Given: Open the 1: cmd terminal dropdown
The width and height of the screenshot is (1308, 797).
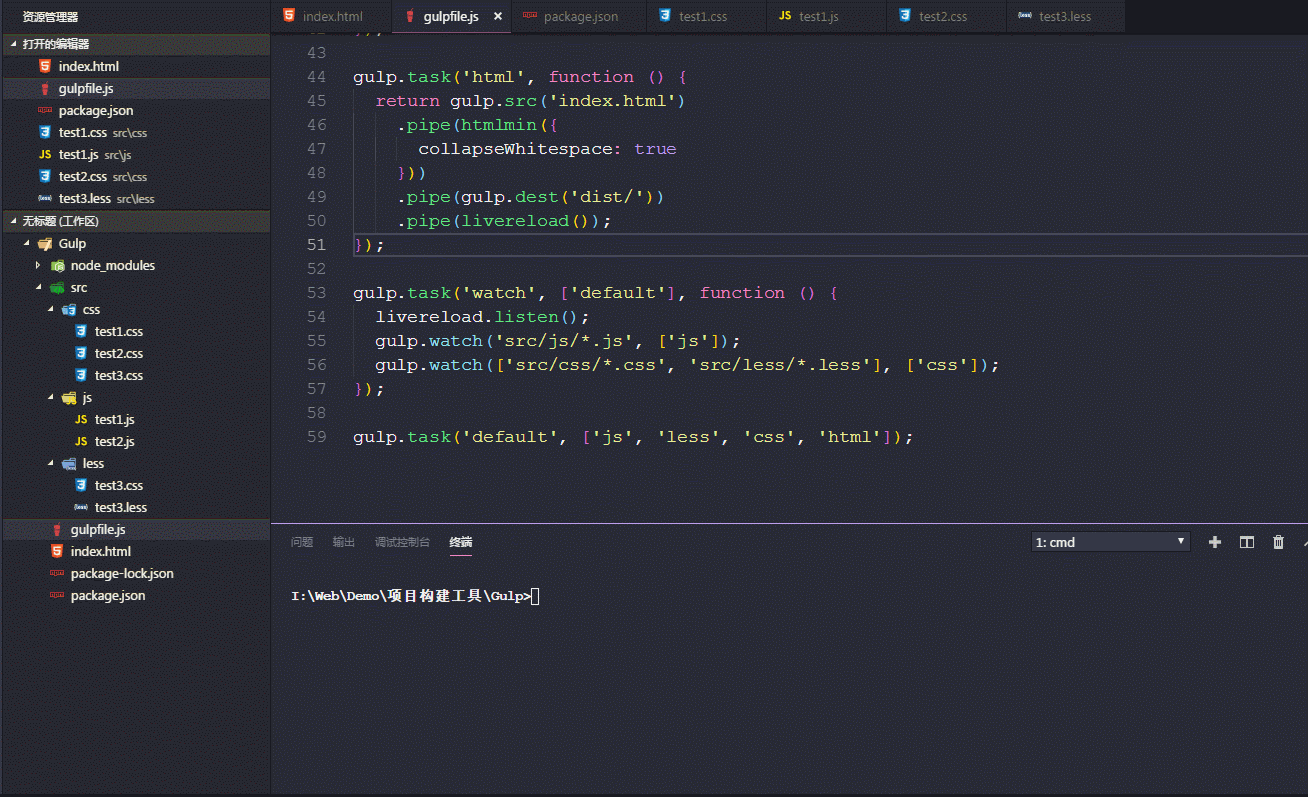Looking at the screenshot, I should 1110,542.
